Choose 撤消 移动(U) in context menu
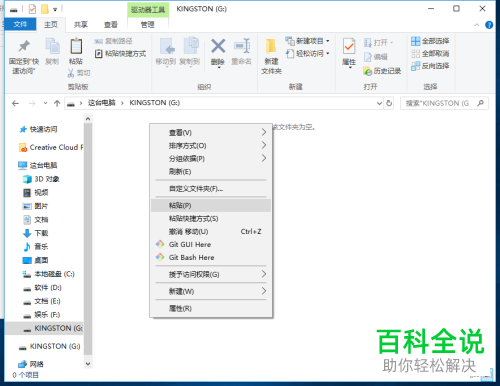The image size is (500, 386). pos(211,232)
